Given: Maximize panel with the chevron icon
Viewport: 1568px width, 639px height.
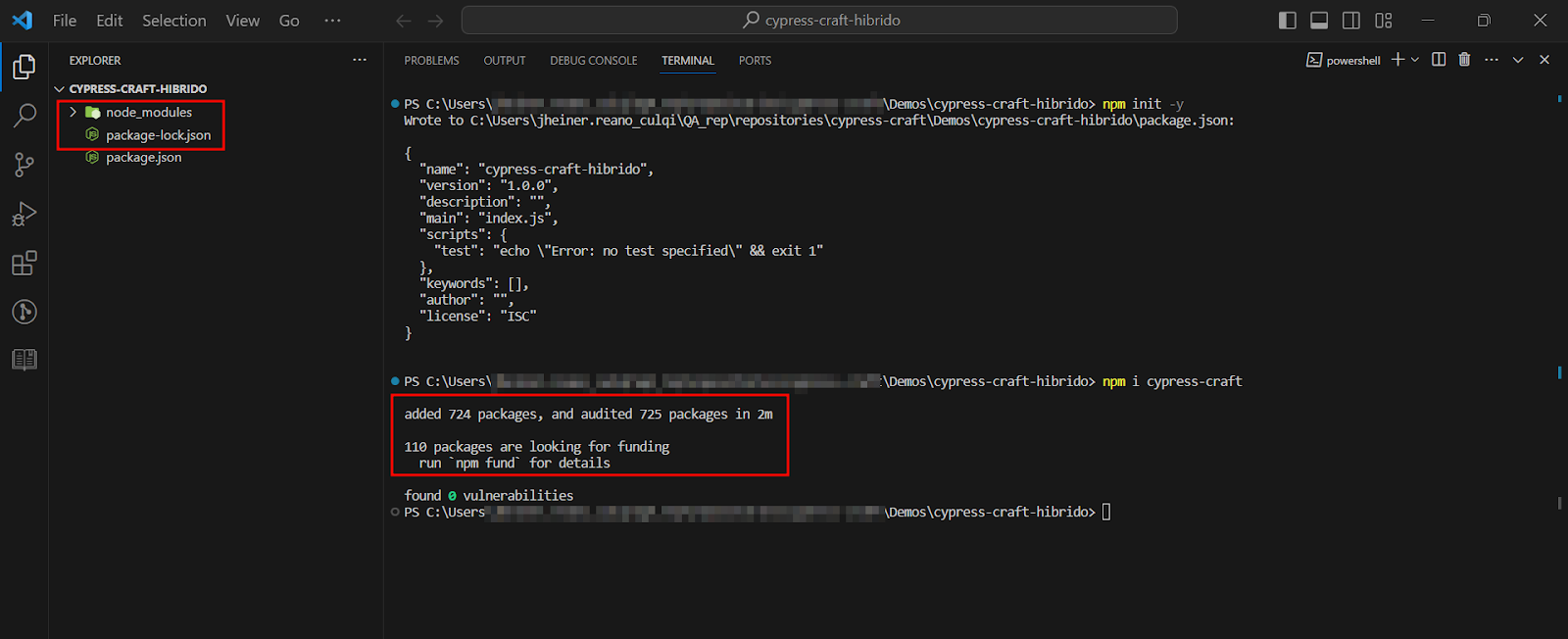Looking at the screenshot, I should point(1518,60).
